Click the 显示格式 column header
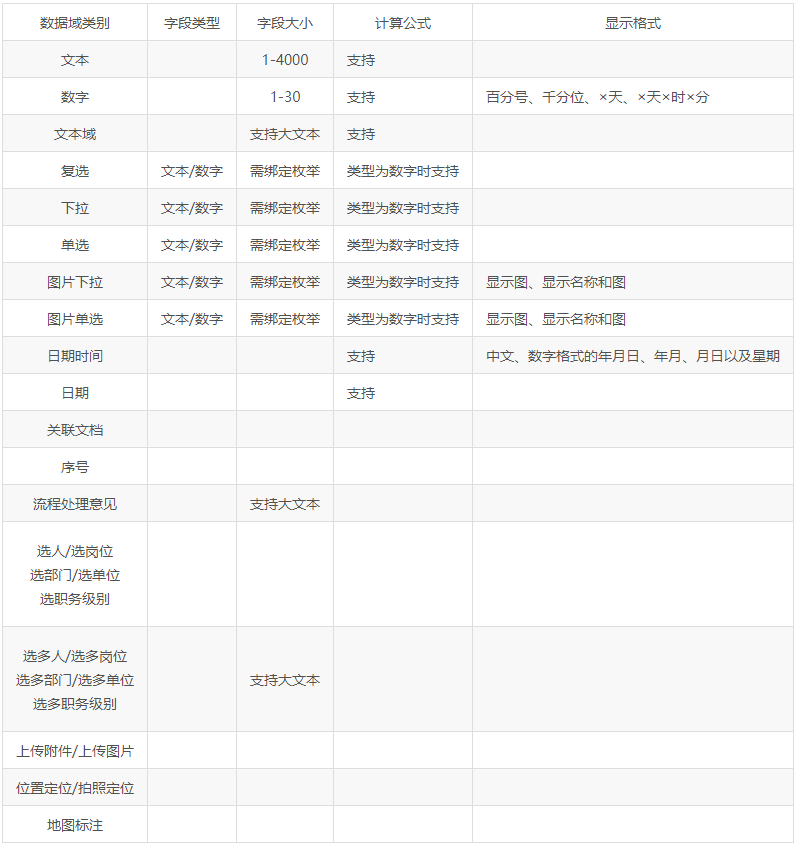This screenshot has height=844, width=797. (x=633, y=23)
